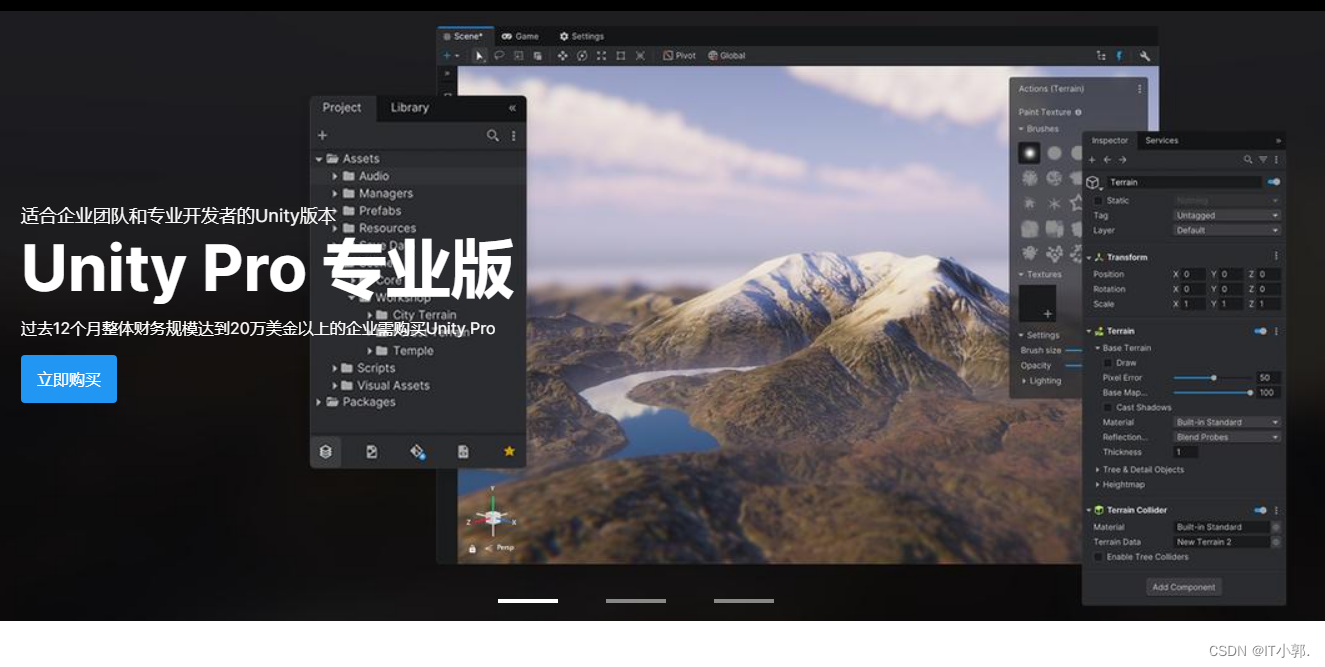Switch to the Game tab
The height and width of the screenshot is (667, 1325).
pos(520,36)
